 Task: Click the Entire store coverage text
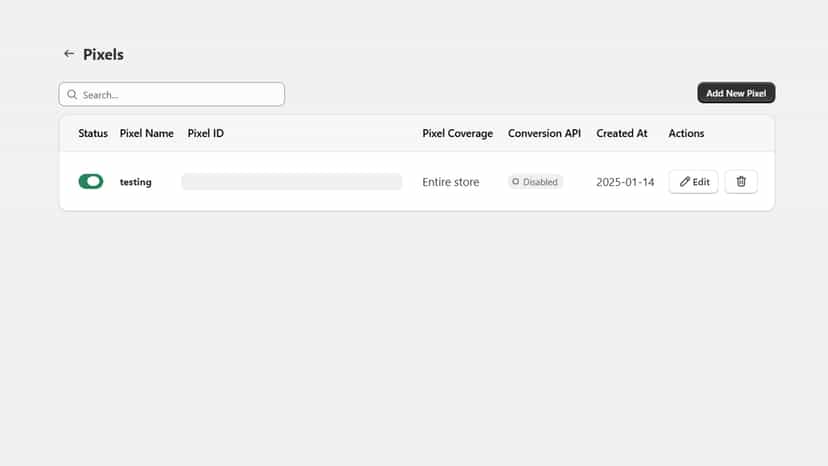click(x=450, y=182)
